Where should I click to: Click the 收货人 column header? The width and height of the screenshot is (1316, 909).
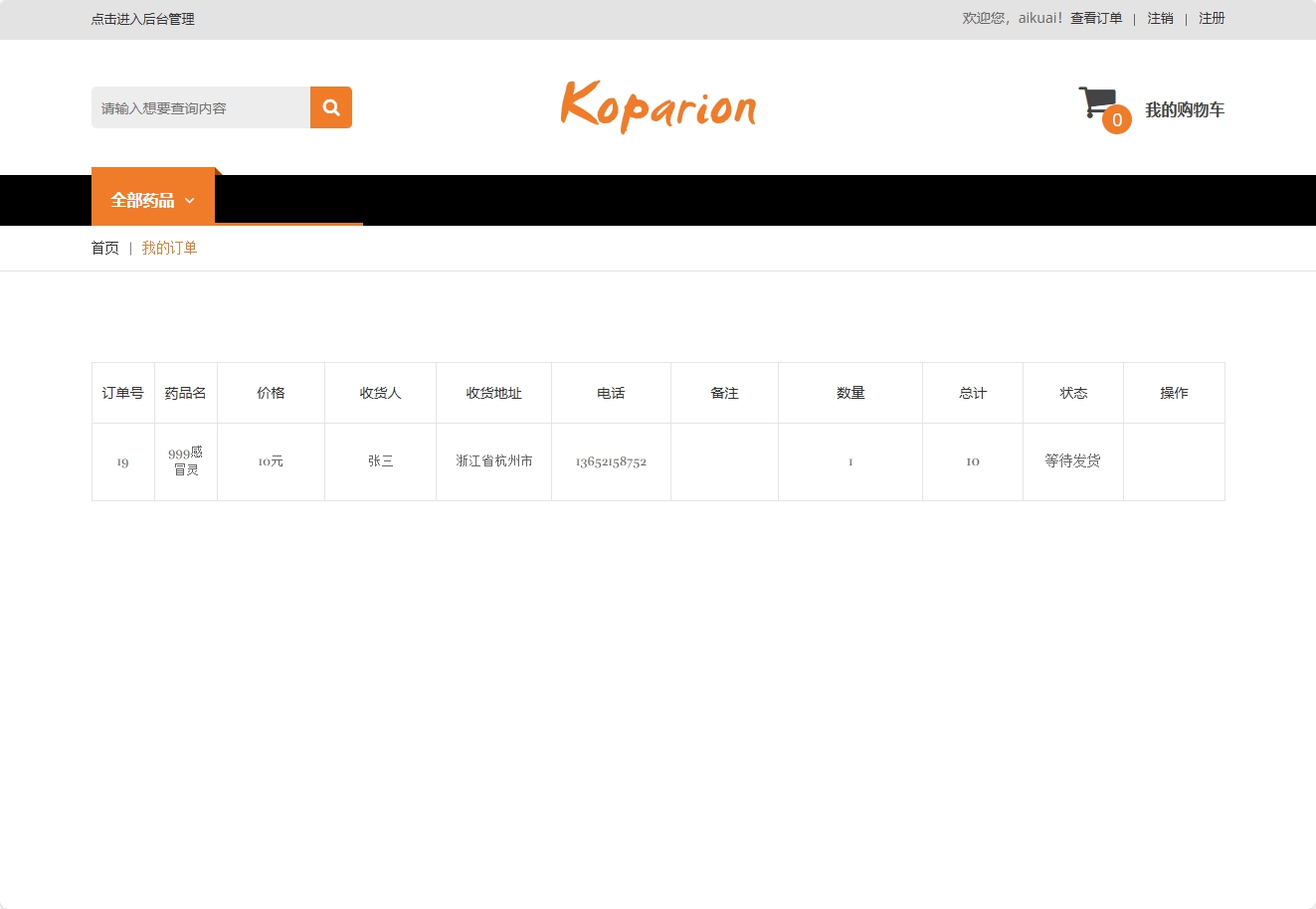click(380, 392)
